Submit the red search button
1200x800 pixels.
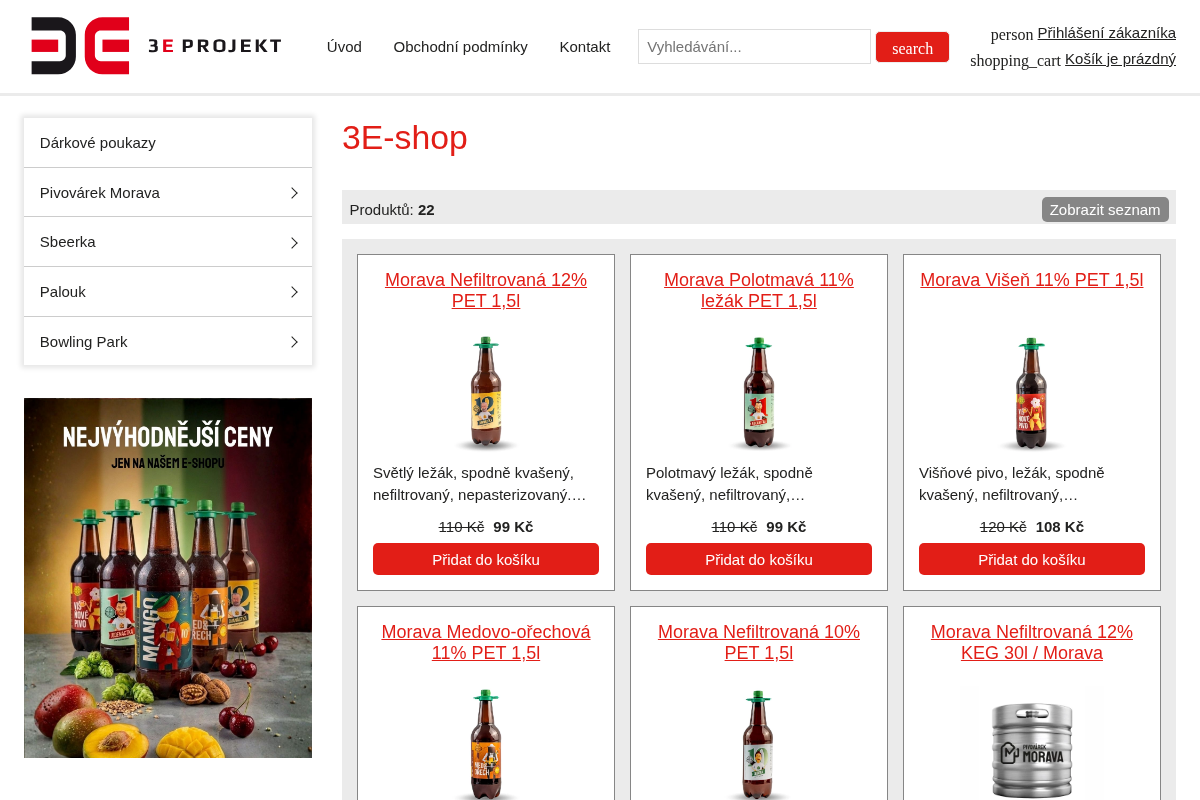coord(912,47)
